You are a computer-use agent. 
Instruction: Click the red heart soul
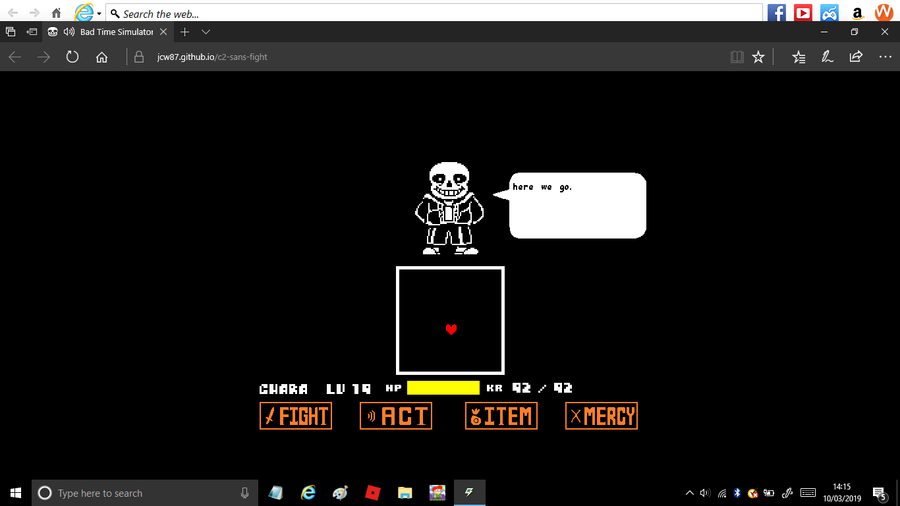click(x=451, y=329)
